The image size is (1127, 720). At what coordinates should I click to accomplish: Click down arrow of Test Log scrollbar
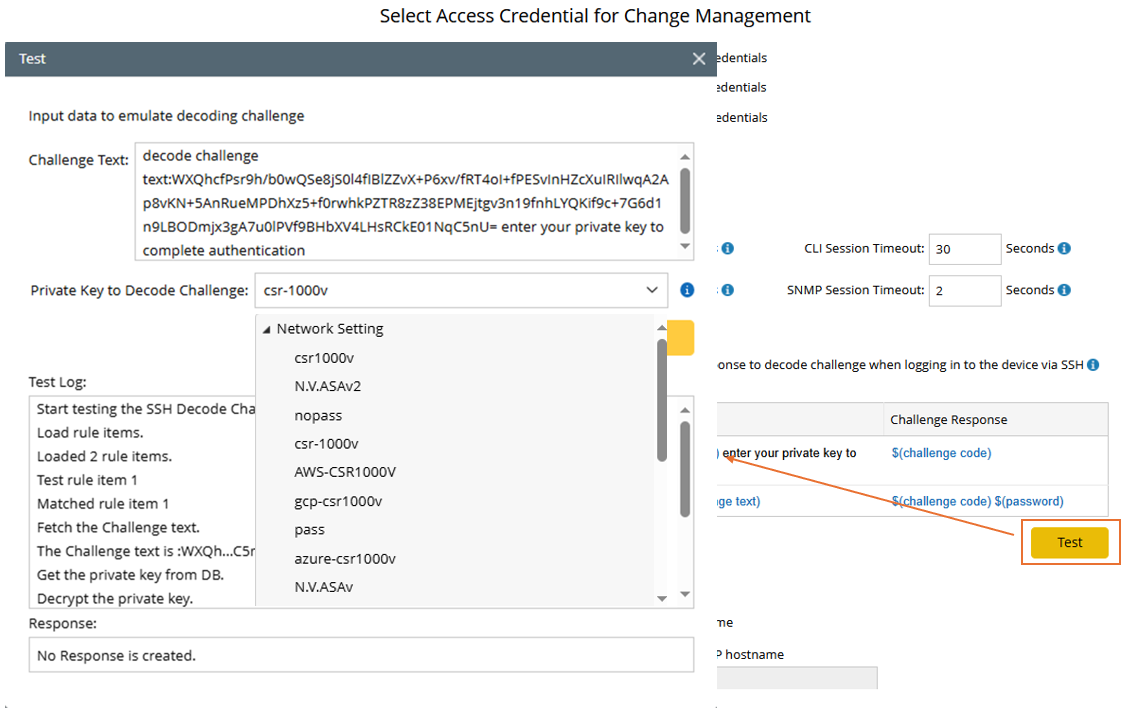[x=685, y=594]
